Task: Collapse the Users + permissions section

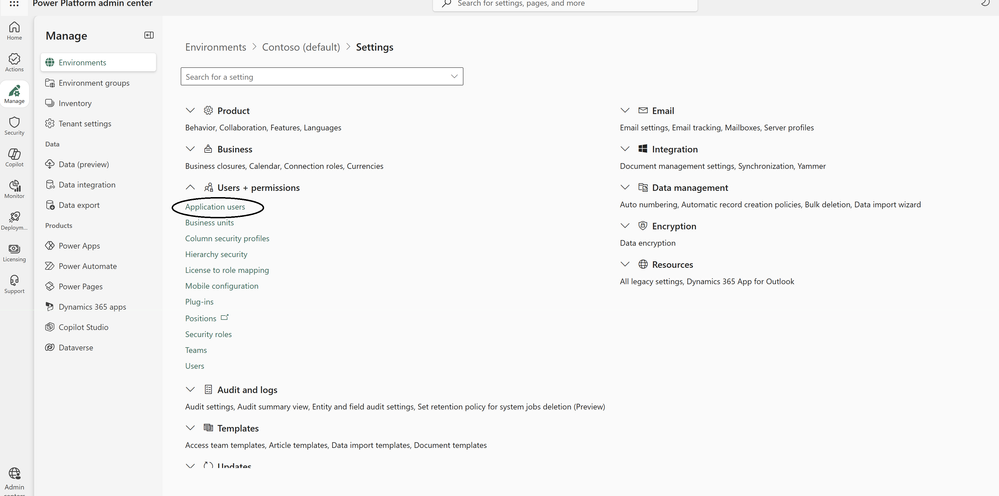Action: pos(190,188)
